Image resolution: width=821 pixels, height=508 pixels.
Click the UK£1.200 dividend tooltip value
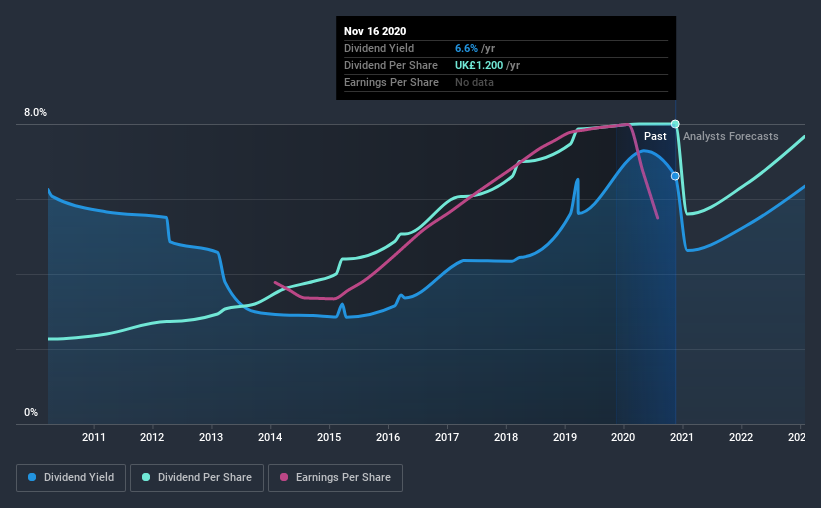[x=479, y=65]
